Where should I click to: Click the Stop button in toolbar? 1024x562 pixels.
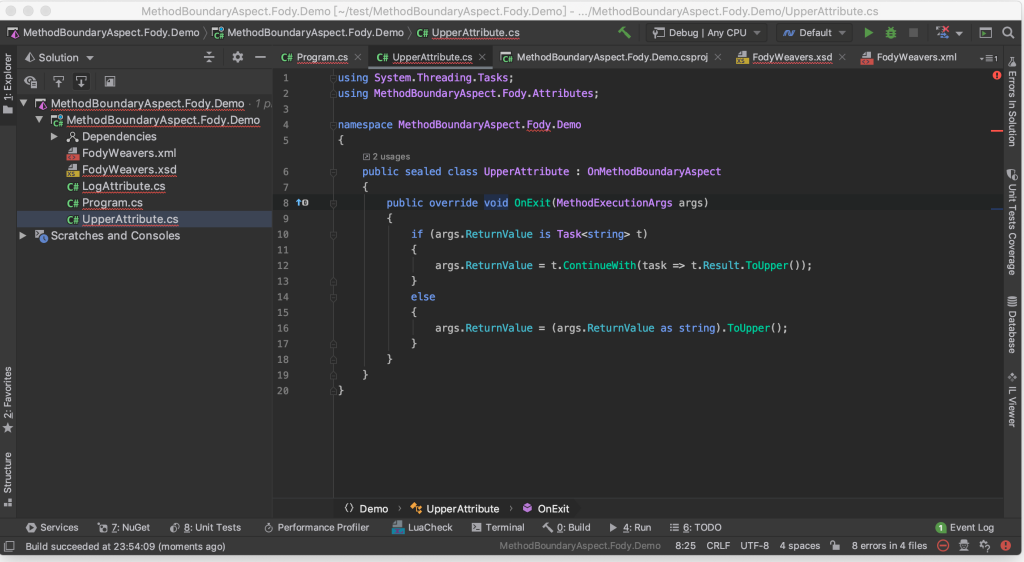[x=913, y=33]
